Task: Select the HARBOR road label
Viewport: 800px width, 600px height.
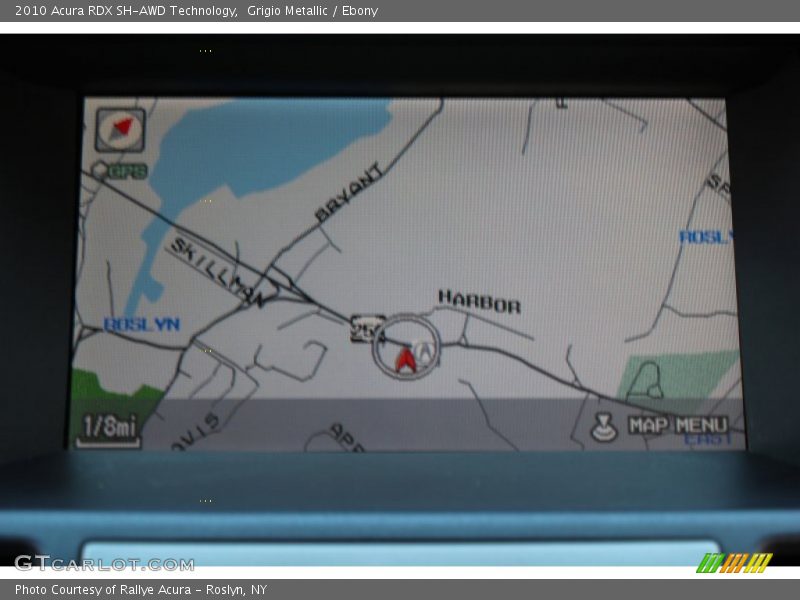Action: click(x=479, y=301)
